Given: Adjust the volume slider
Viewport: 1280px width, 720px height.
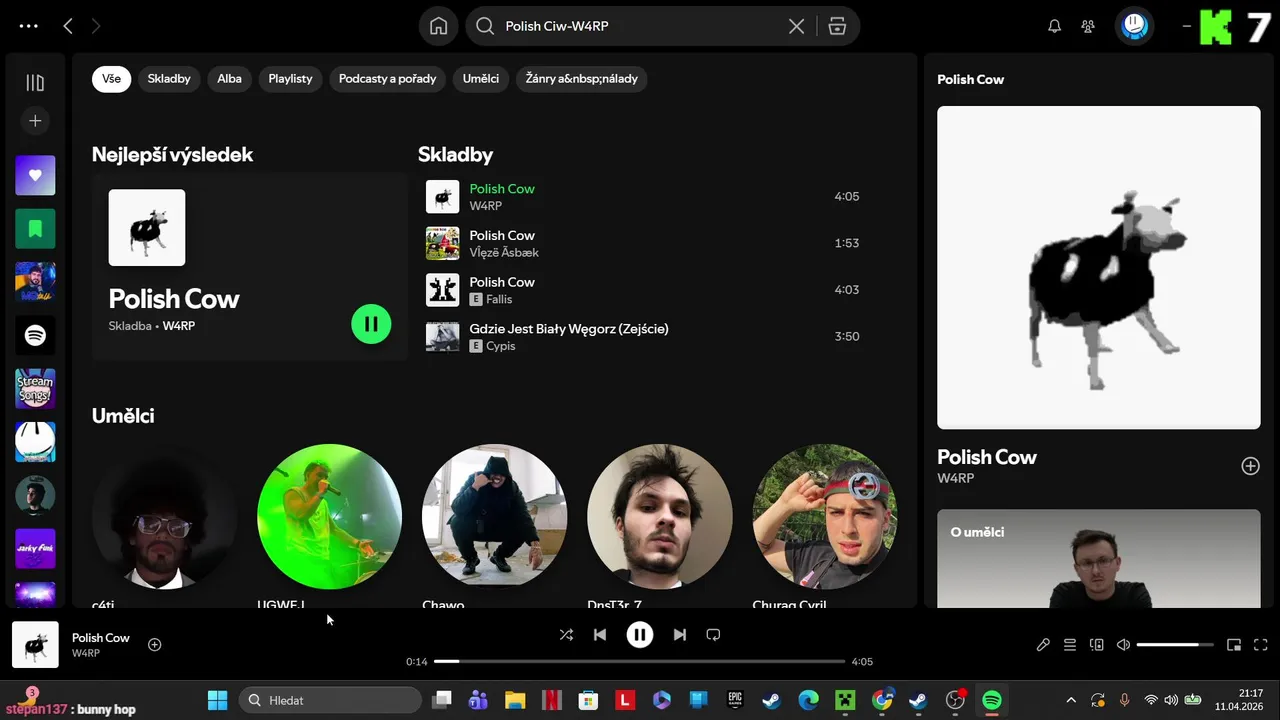Looking at the screenshot, I should point(1175,645).
